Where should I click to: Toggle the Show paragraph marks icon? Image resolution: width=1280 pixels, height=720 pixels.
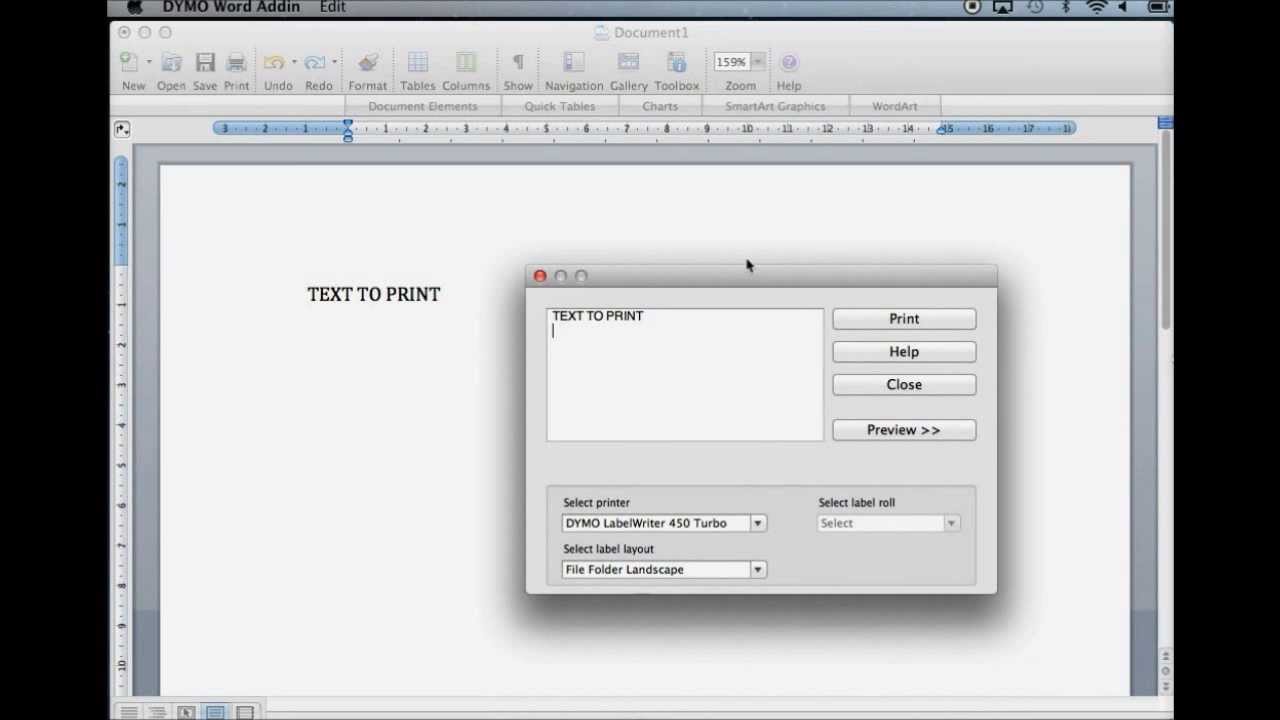click(518, 62)
